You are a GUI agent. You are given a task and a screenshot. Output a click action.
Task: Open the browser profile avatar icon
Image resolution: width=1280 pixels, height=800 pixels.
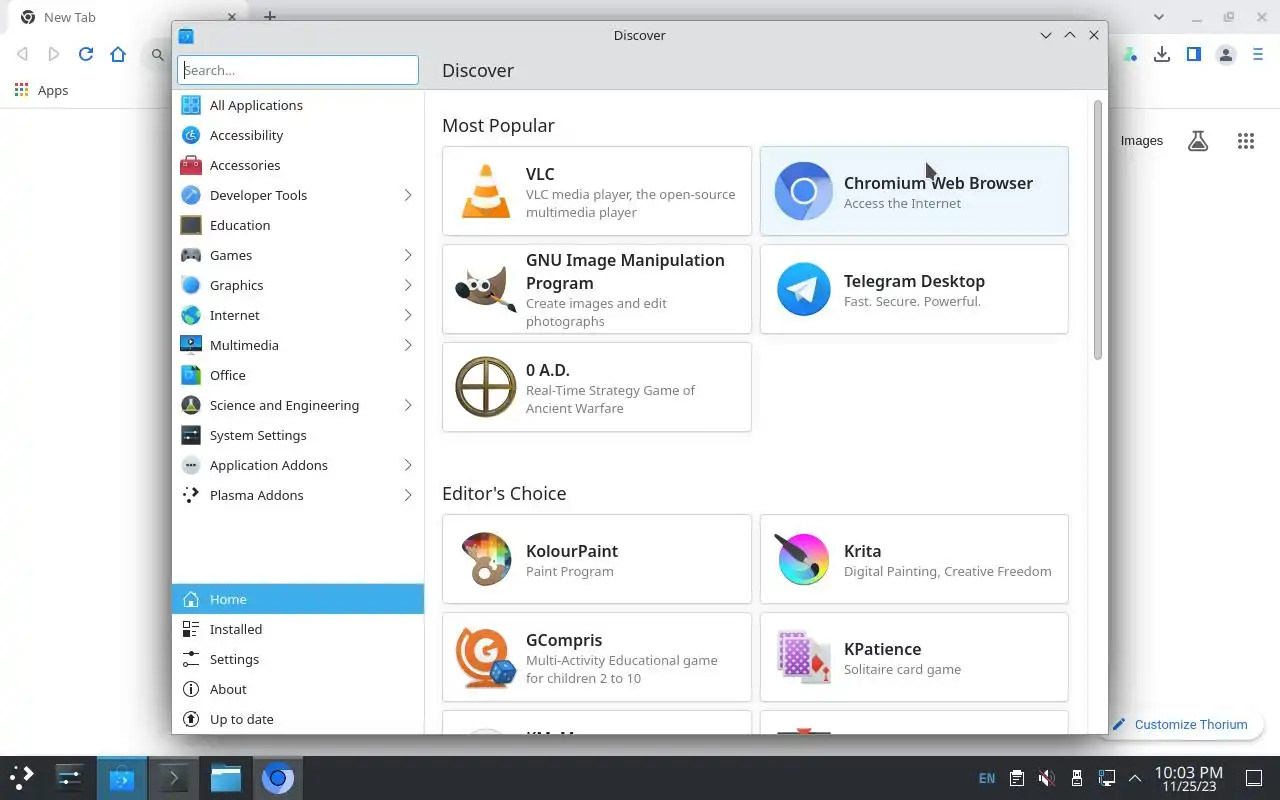point(1226,54)
